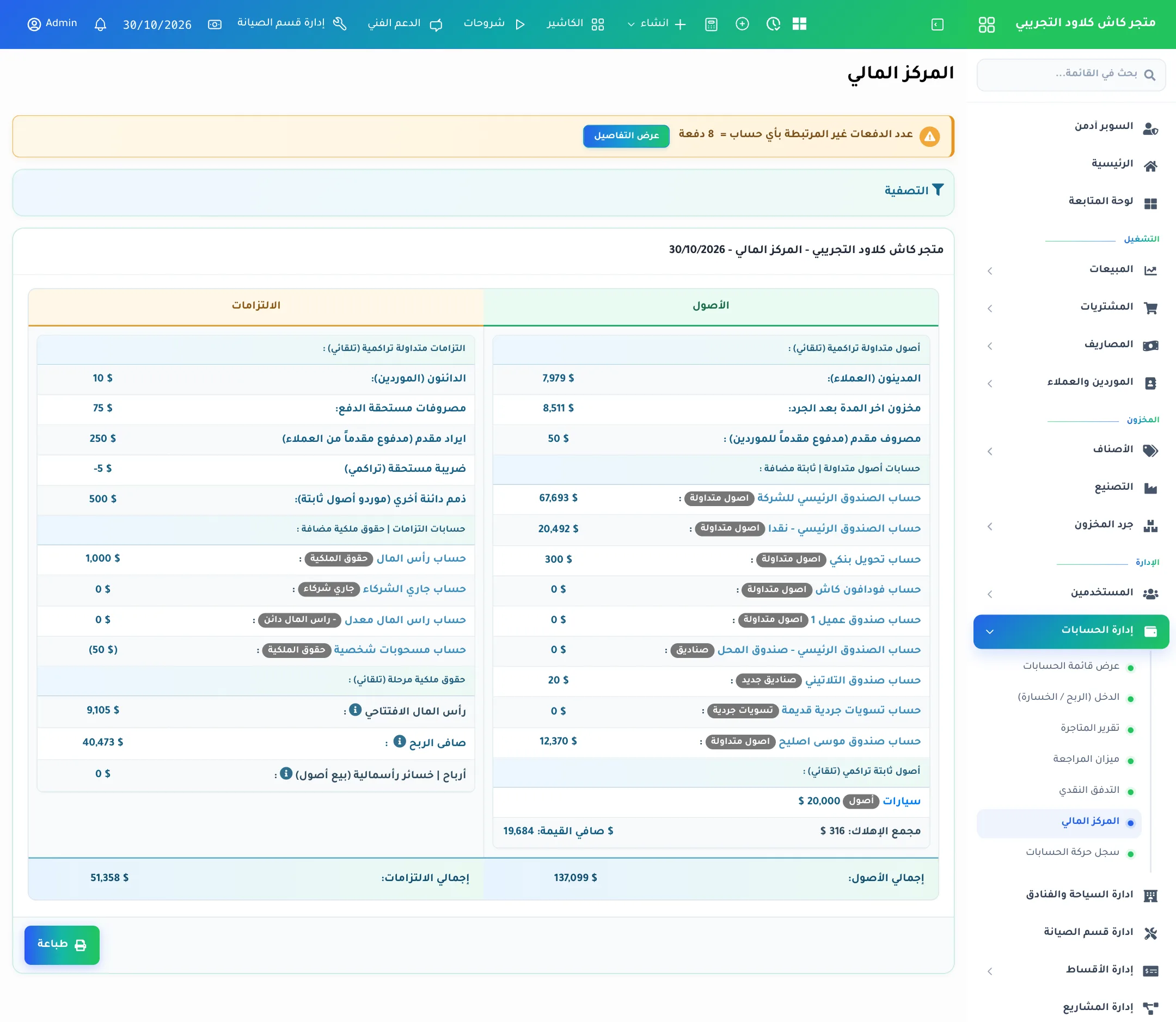The height and width of the screenshot is (1022, 1176).
Task: Click the calculator icon in top bar
Action: pos(711,24)
